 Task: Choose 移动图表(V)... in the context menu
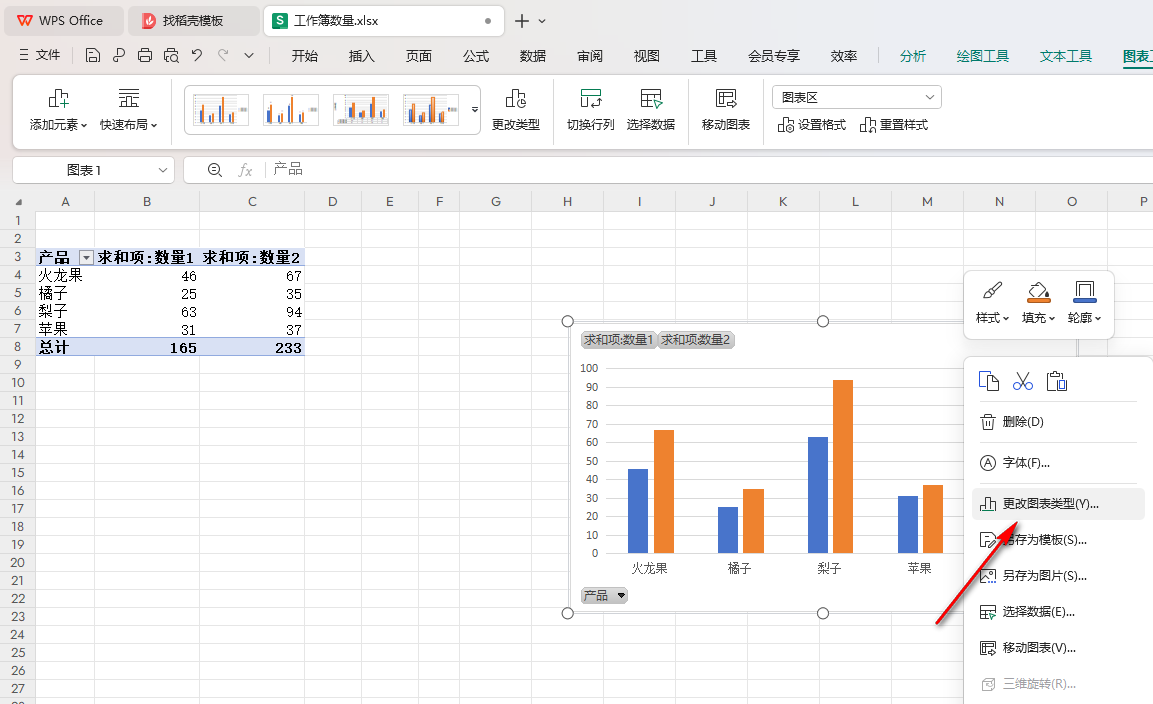click(x=1058, y=648)
